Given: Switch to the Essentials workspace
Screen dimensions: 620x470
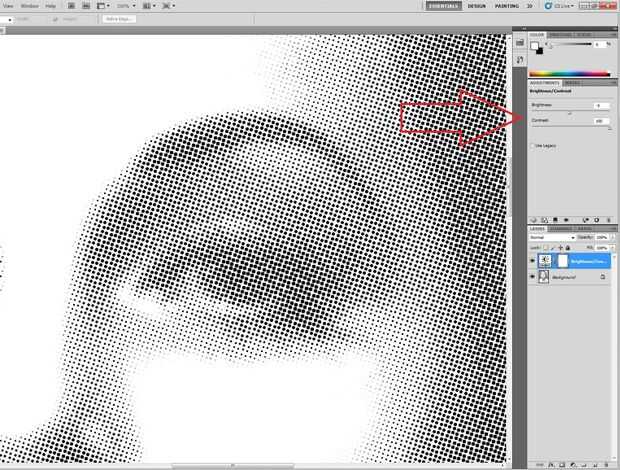Looking at the screenshot, I should pyautogui.click(x=444, y=6).
